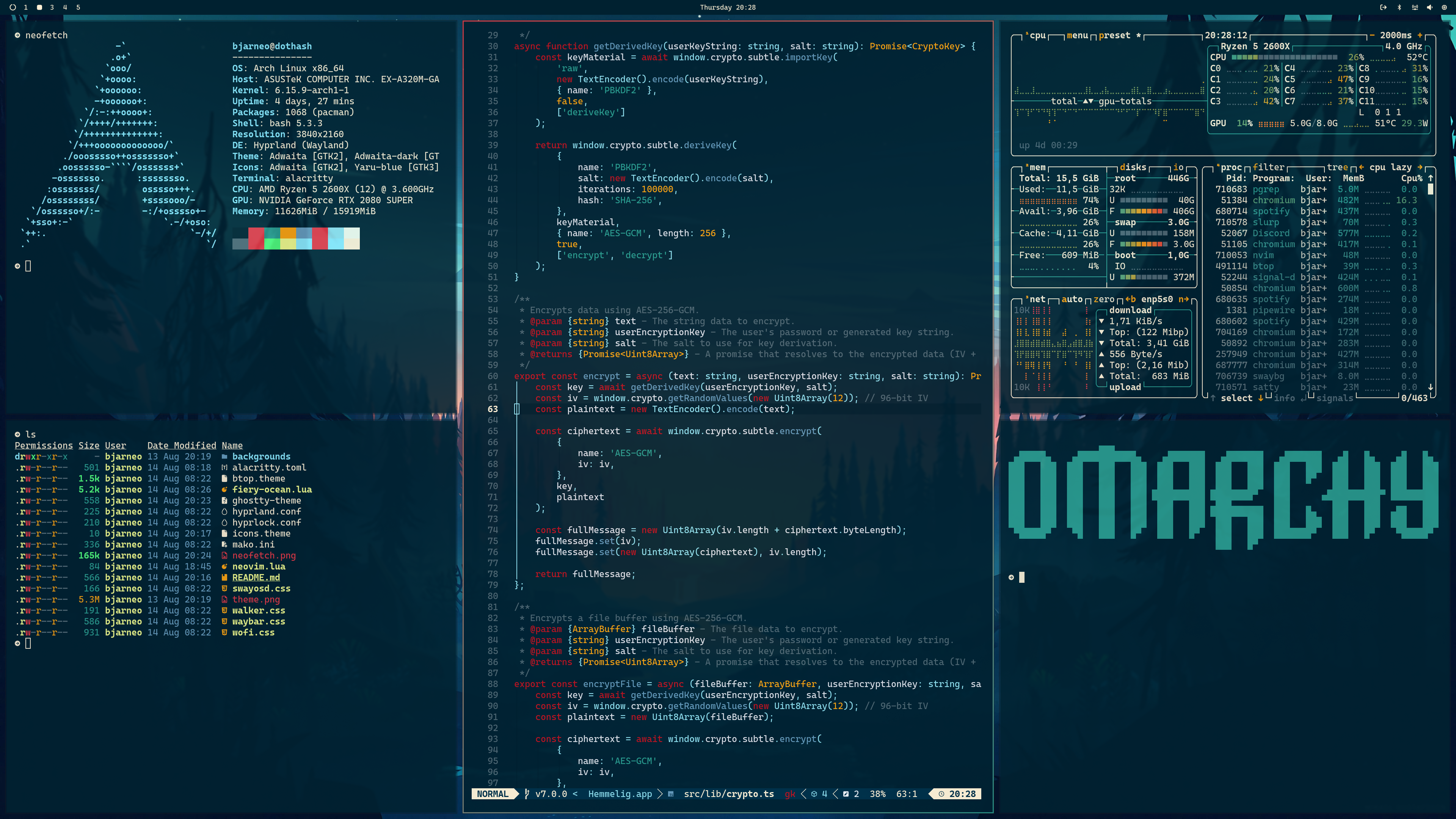Viewport: 1456px width, 819px height.
Task: Increase btop update interval with plus
Action: (1420, 35)
